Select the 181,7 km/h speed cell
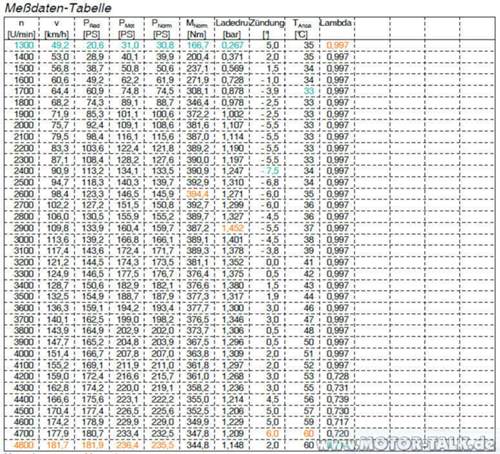This screenshot has width=500, height=454. [x=58, y=445]
